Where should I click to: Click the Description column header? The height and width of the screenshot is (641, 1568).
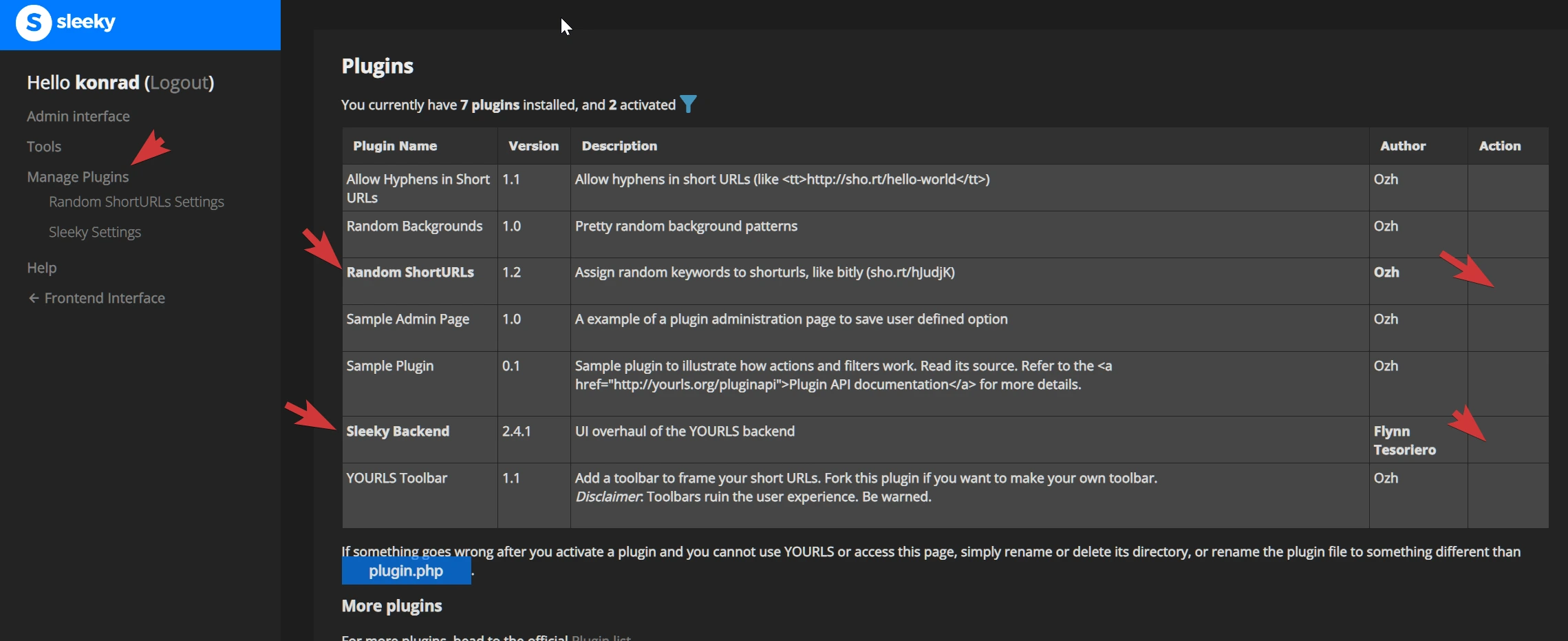(x=619, y=146)
